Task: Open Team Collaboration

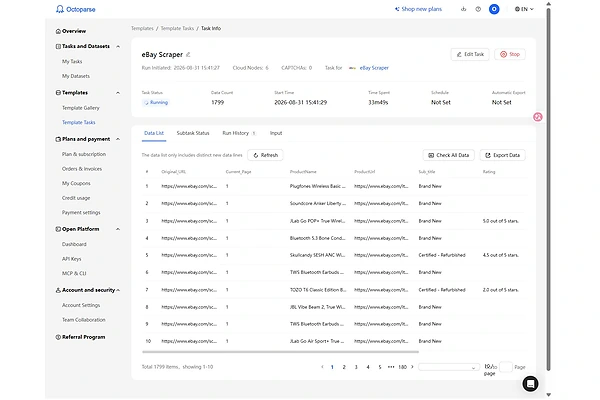Action: tap(83, 320)
